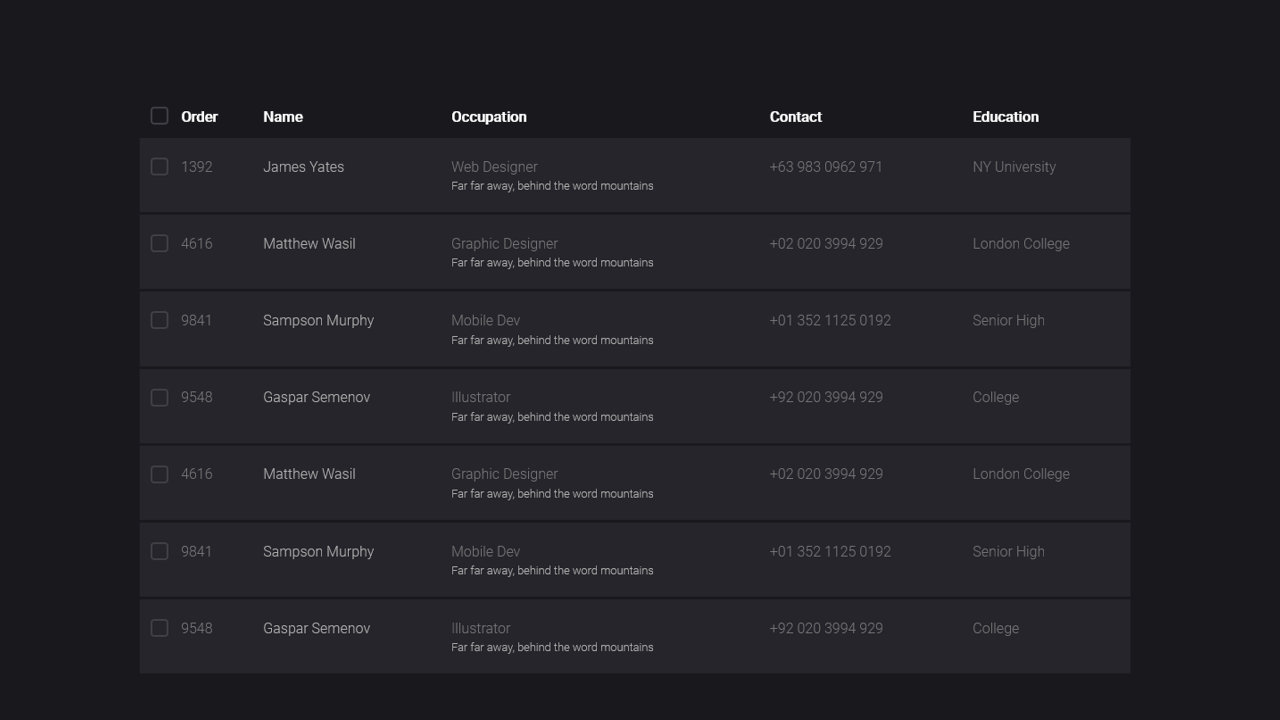Click 9841 in first Sampson Murphy row
Image resolution: width=1280 pixels, height=720 pixels.
click(197, 321)
